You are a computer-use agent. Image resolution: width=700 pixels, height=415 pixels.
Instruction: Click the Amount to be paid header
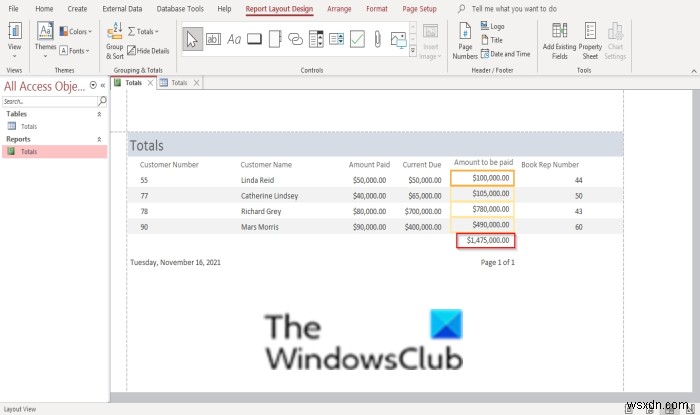click(x=483, y=162)
